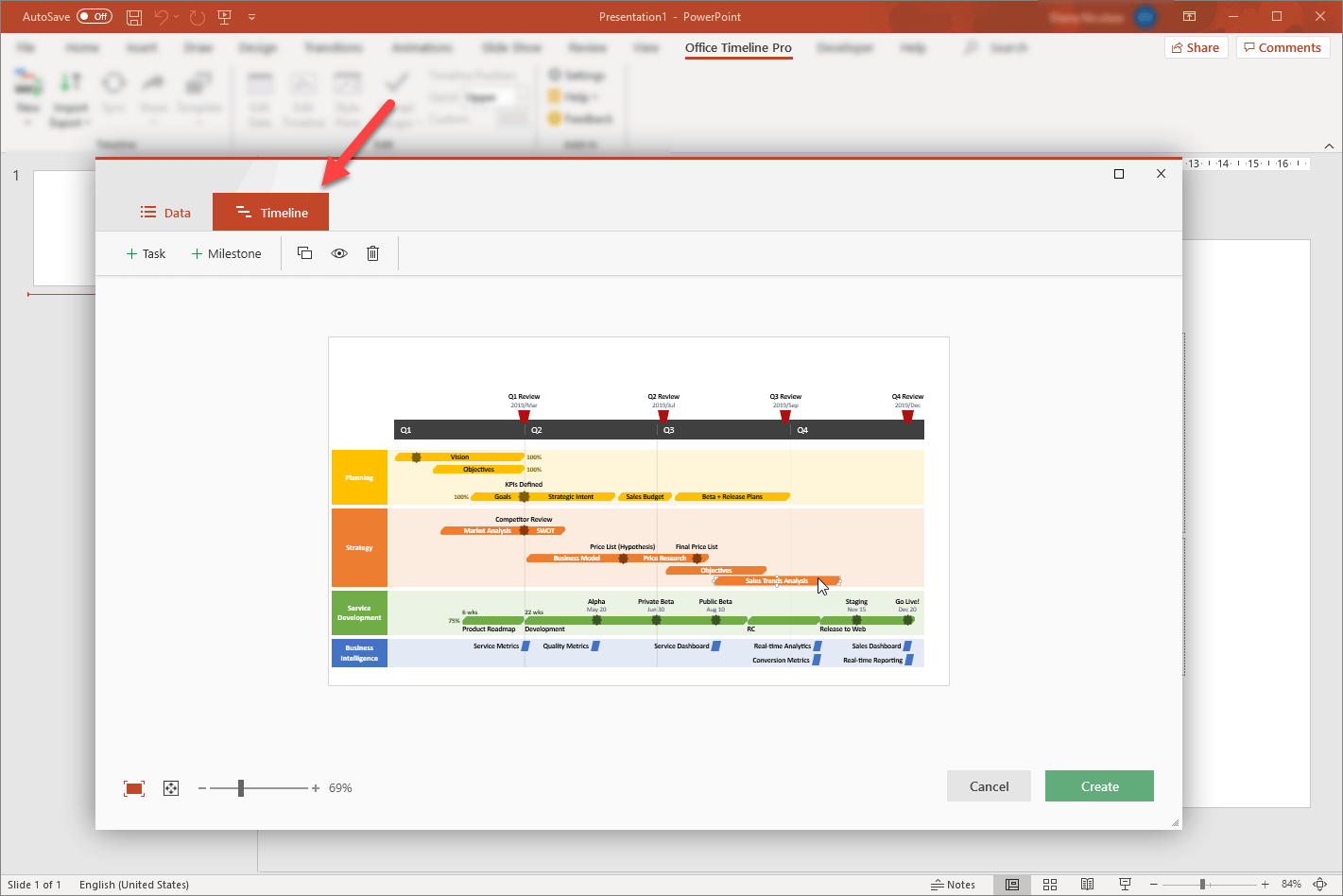Toggle visibility with the eye icon
Image resolution: width=1343 pixels, height=896 pixels.
pyautogui.click(x=339, y=253)
